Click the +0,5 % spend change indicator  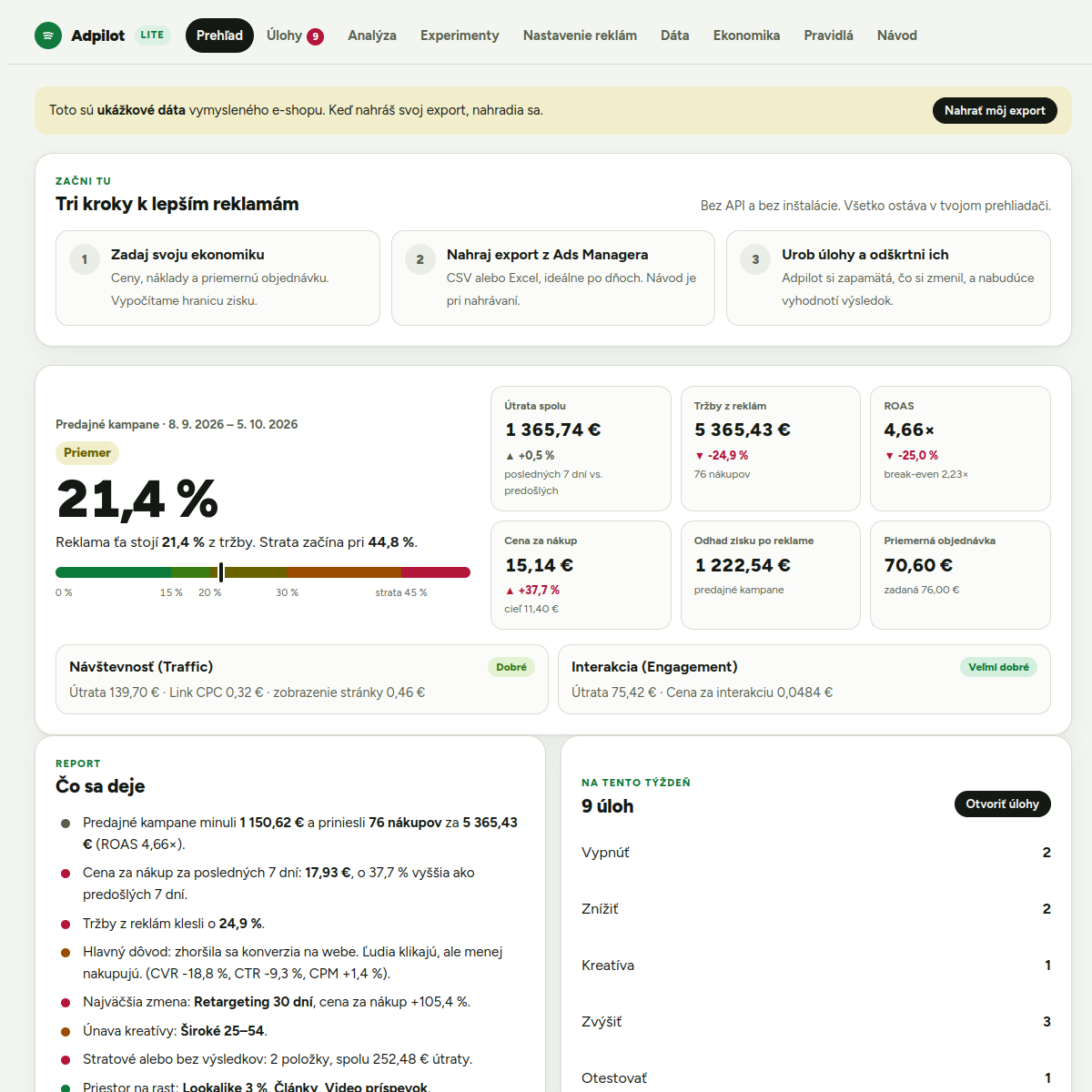530,455
